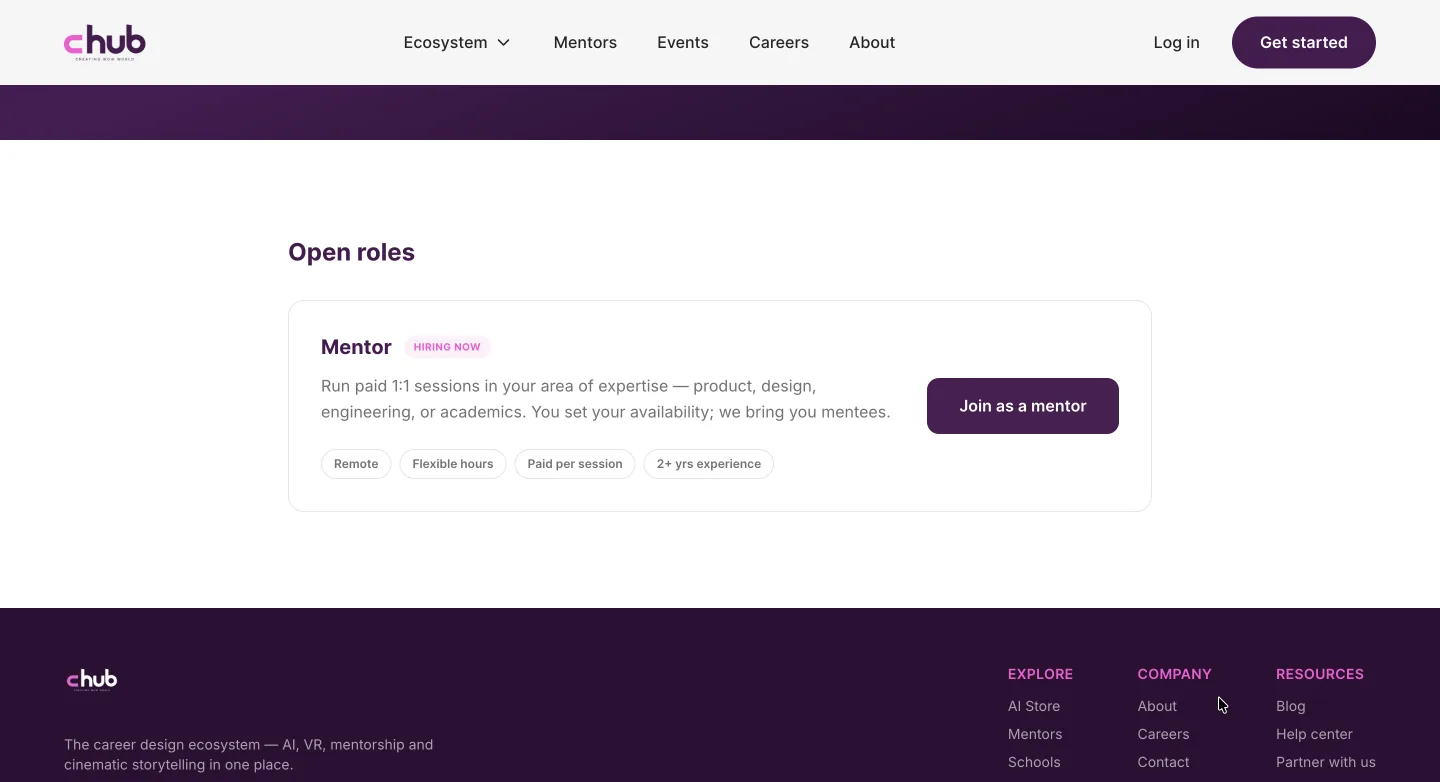1440x782 pixels.
Task: Go to Events in the top navigation
Action: (683, 43)
